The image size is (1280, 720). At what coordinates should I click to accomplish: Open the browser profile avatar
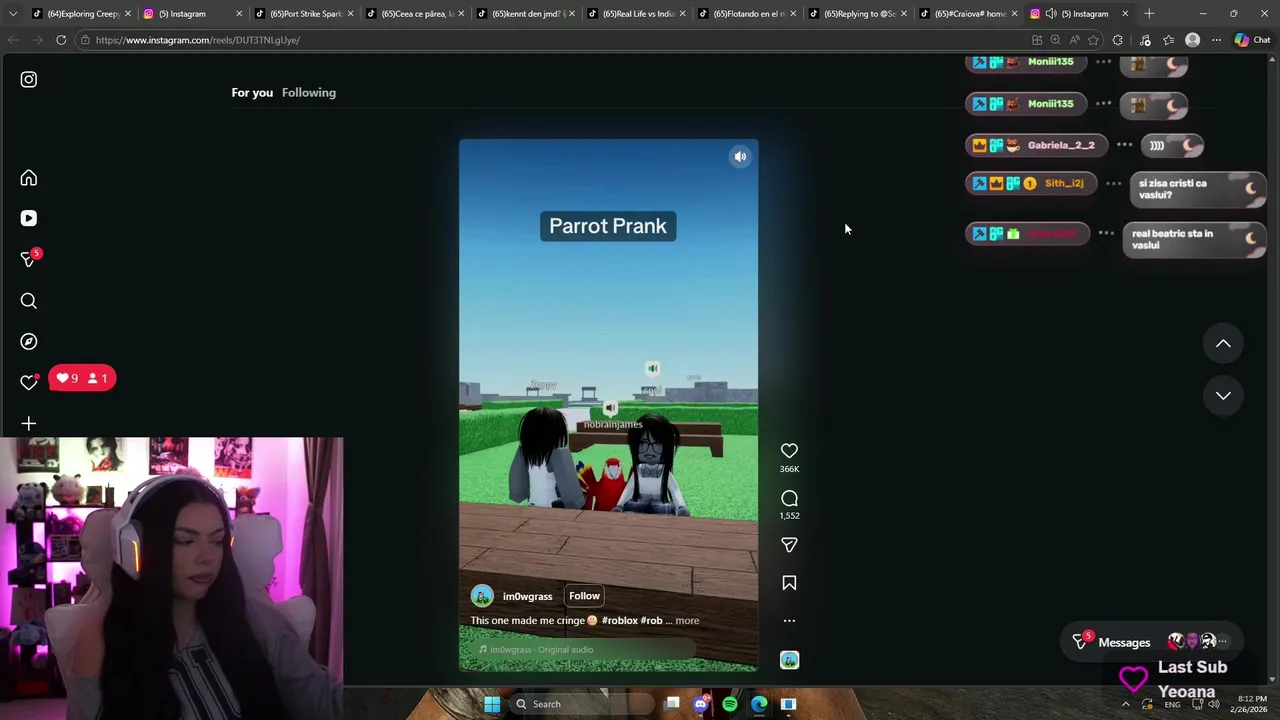(1192, 40)
